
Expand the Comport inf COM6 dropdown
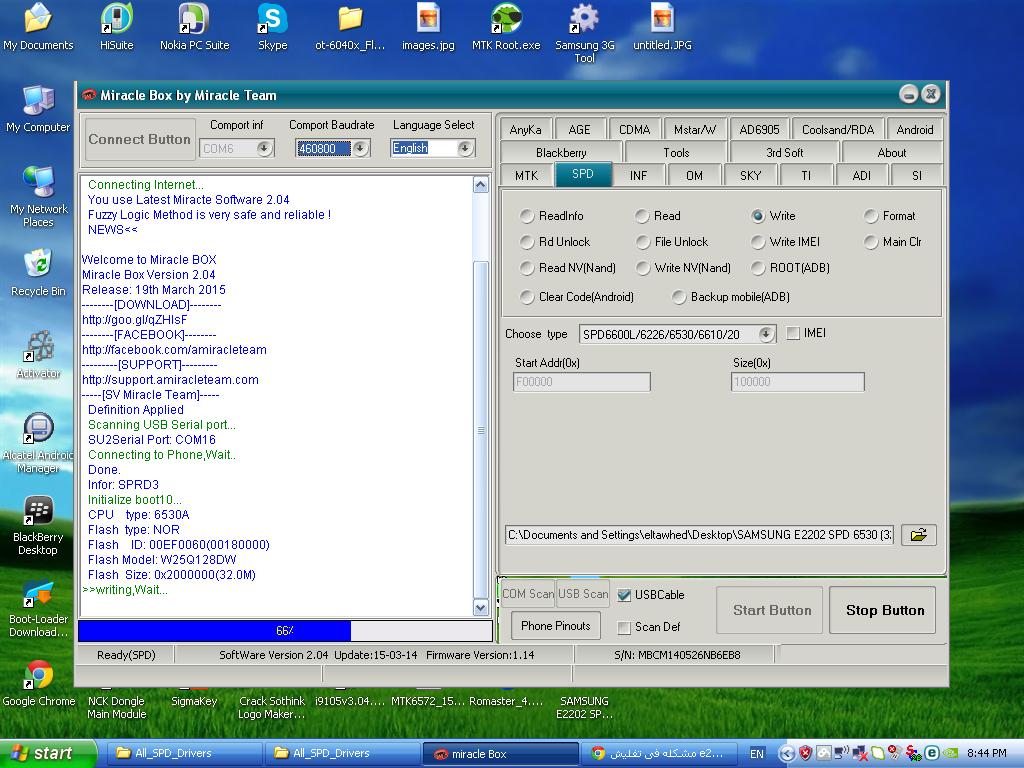(264, 148)
